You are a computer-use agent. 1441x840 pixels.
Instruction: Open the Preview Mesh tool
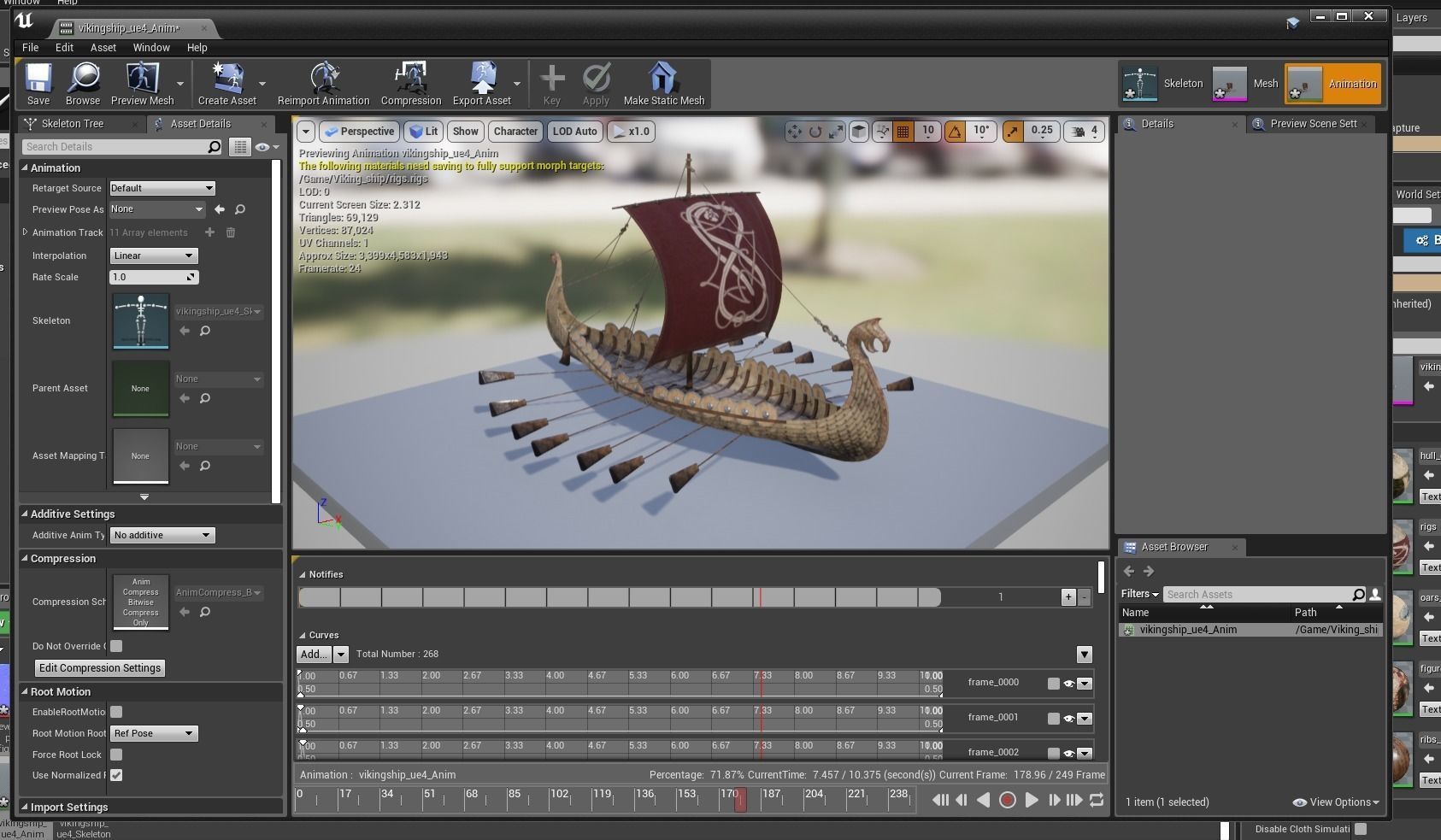[142, 84]
